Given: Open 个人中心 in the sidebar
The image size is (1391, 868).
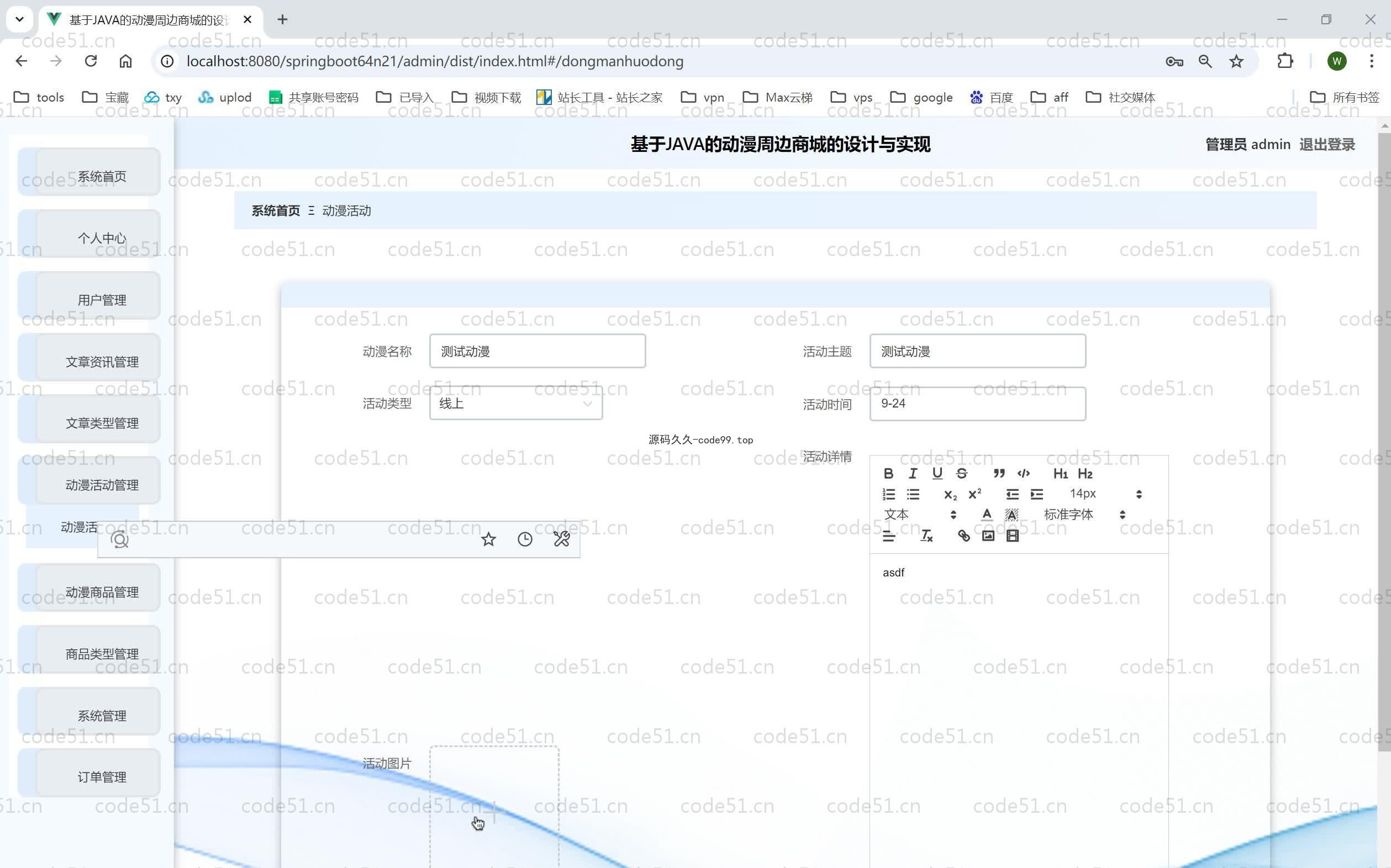Looking at the screenshot, I should [89, 234].
